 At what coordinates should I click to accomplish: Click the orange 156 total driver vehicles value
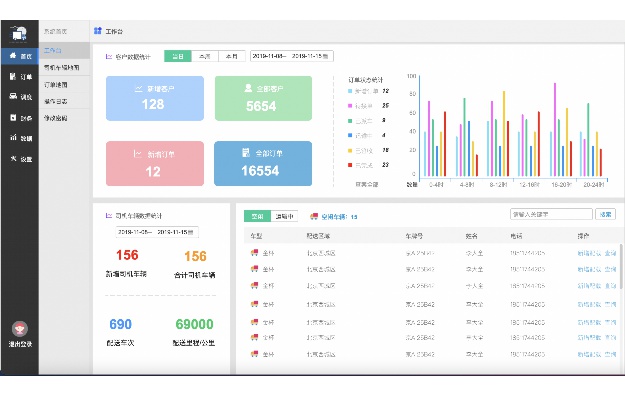coord(195,256)
